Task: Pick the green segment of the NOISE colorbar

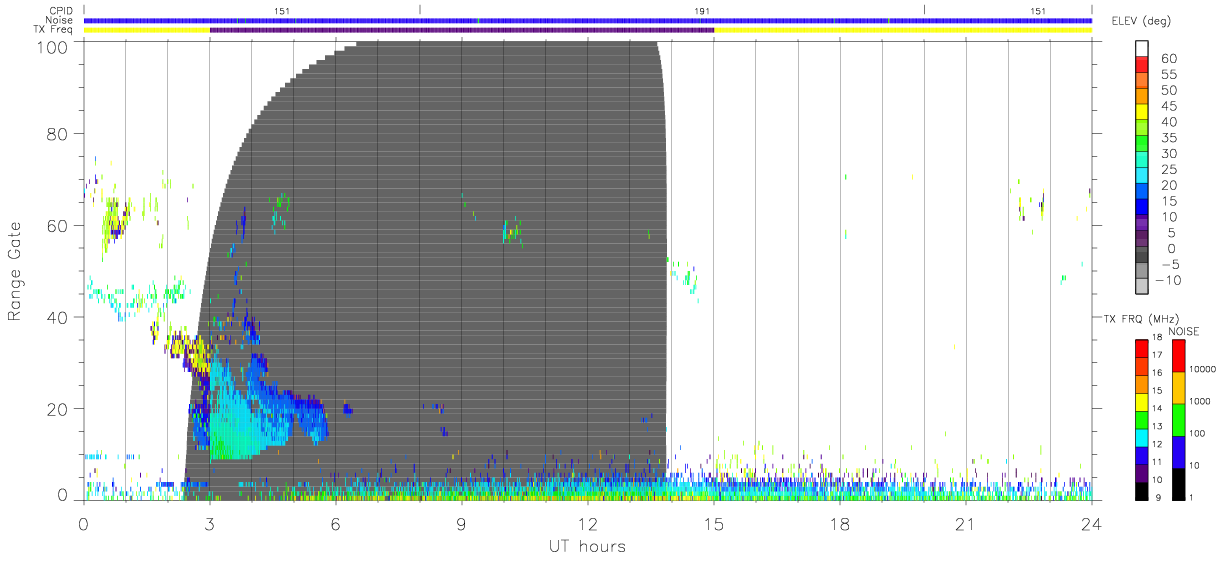Action: [1177, 419]
